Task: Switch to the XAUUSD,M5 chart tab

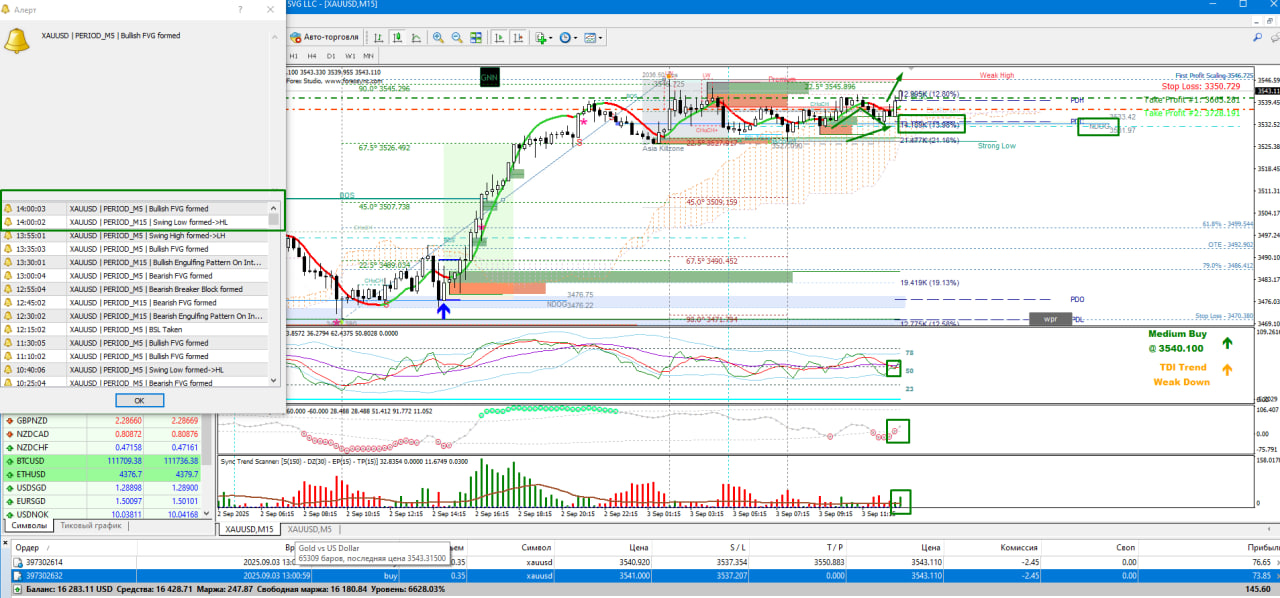Action: (309, 529)
